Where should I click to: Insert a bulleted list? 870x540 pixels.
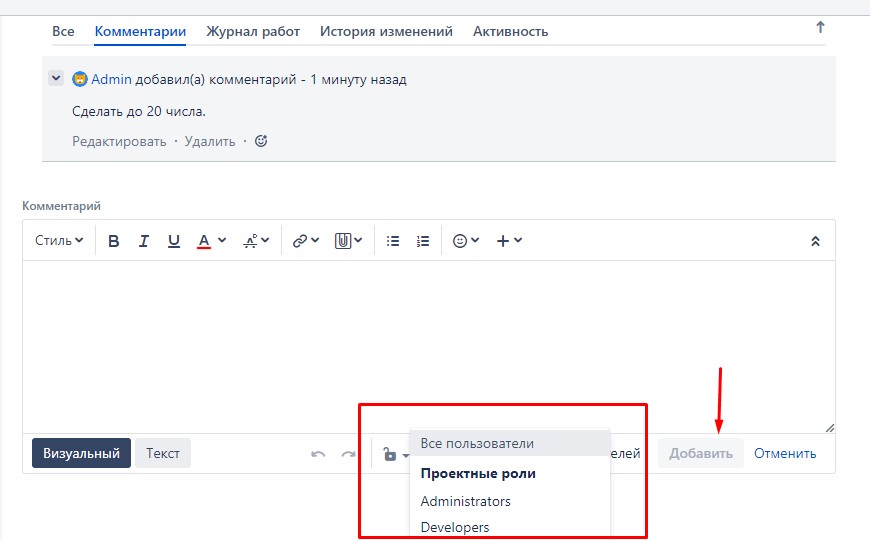click(393, 241)
